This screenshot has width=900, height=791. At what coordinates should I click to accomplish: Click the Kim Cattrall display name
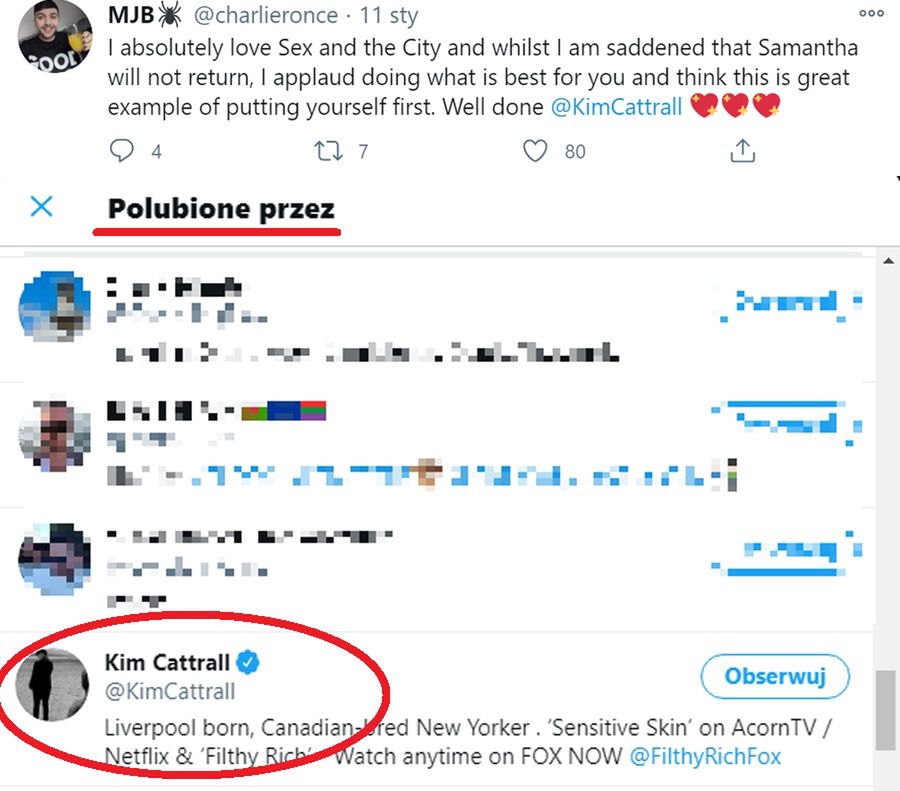167,662
